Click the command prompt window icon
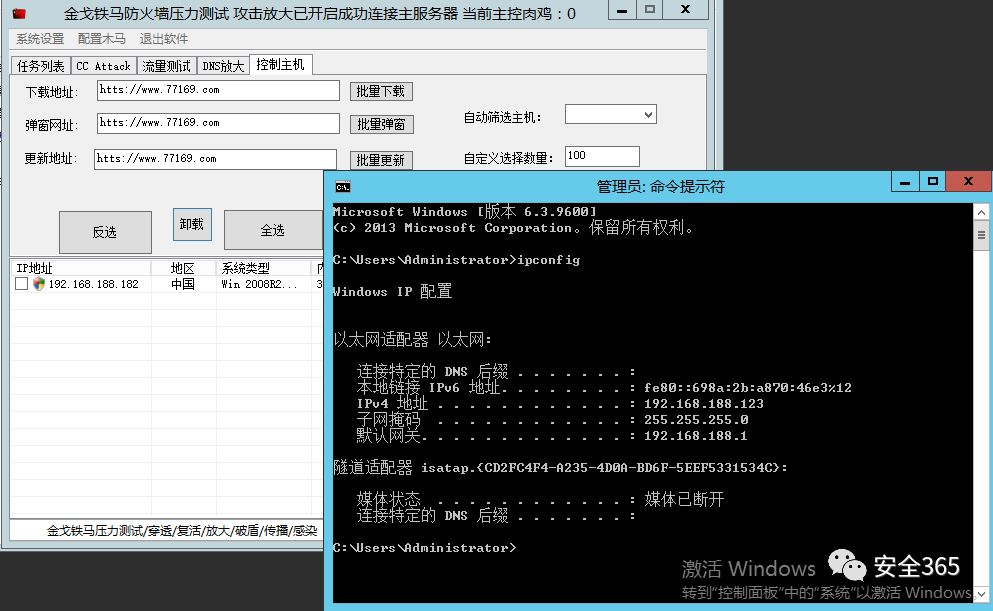993x611 pixels. click(x=343, y=187)
